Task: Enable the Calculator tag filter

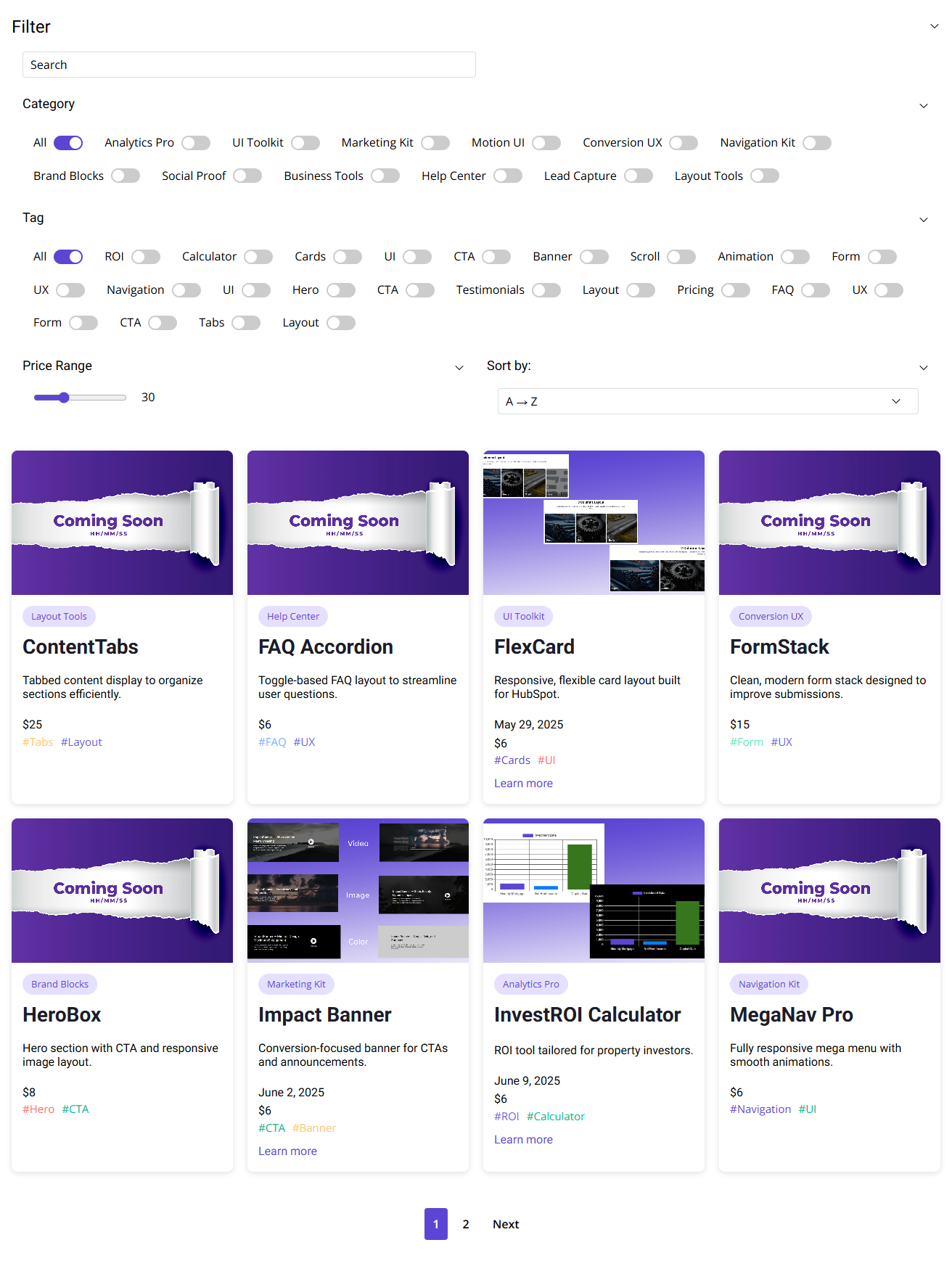Action: point(258,257)
